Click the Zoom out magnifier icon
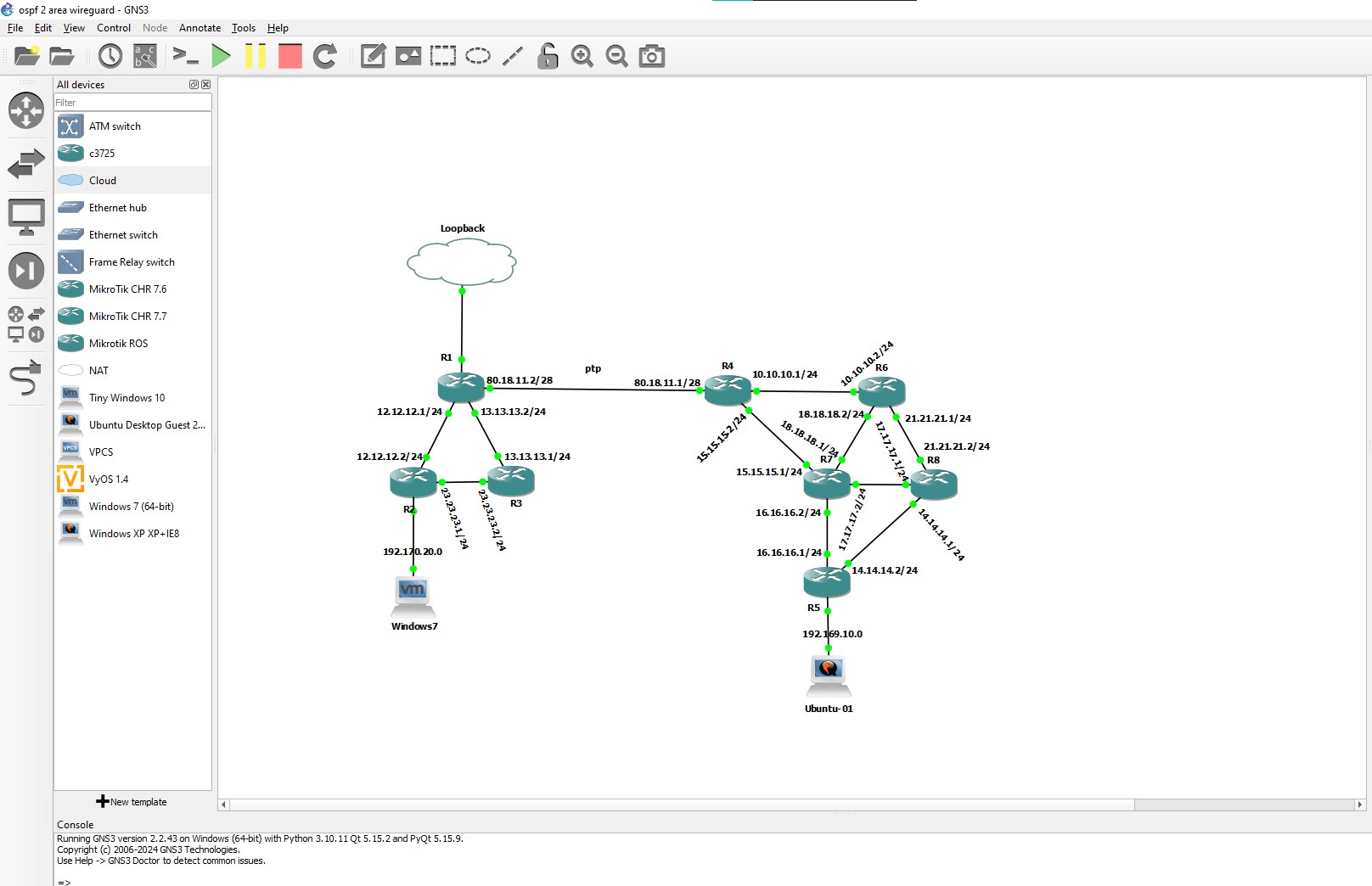 pyautogui.click(x=617, y=56)
